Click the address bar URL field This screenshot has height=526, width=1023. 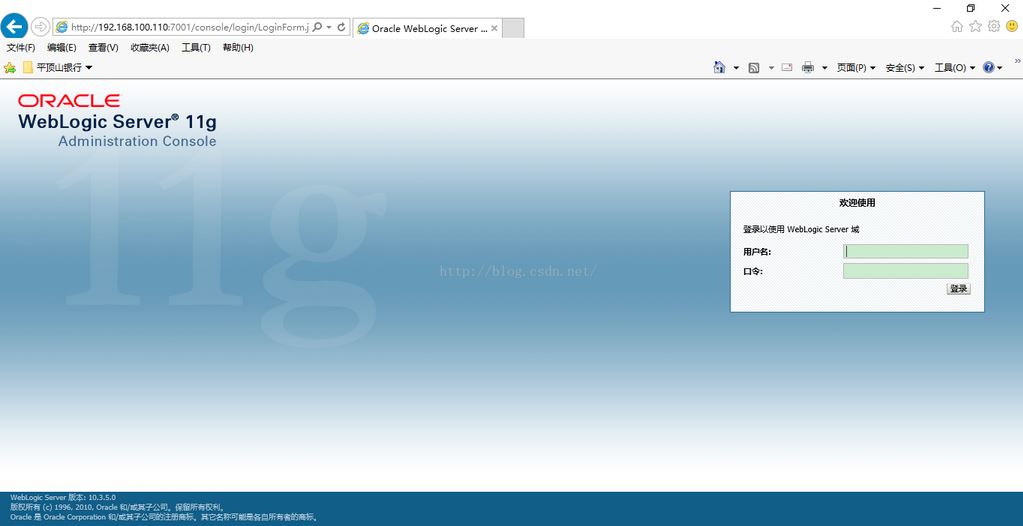[189, 27]
